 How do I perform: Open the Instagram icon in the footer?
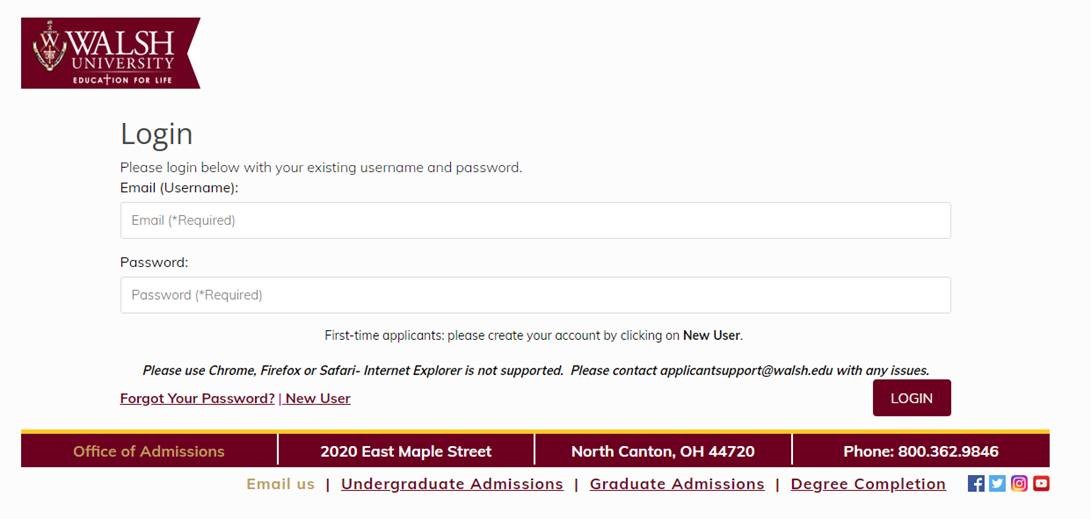[1019, 484]
